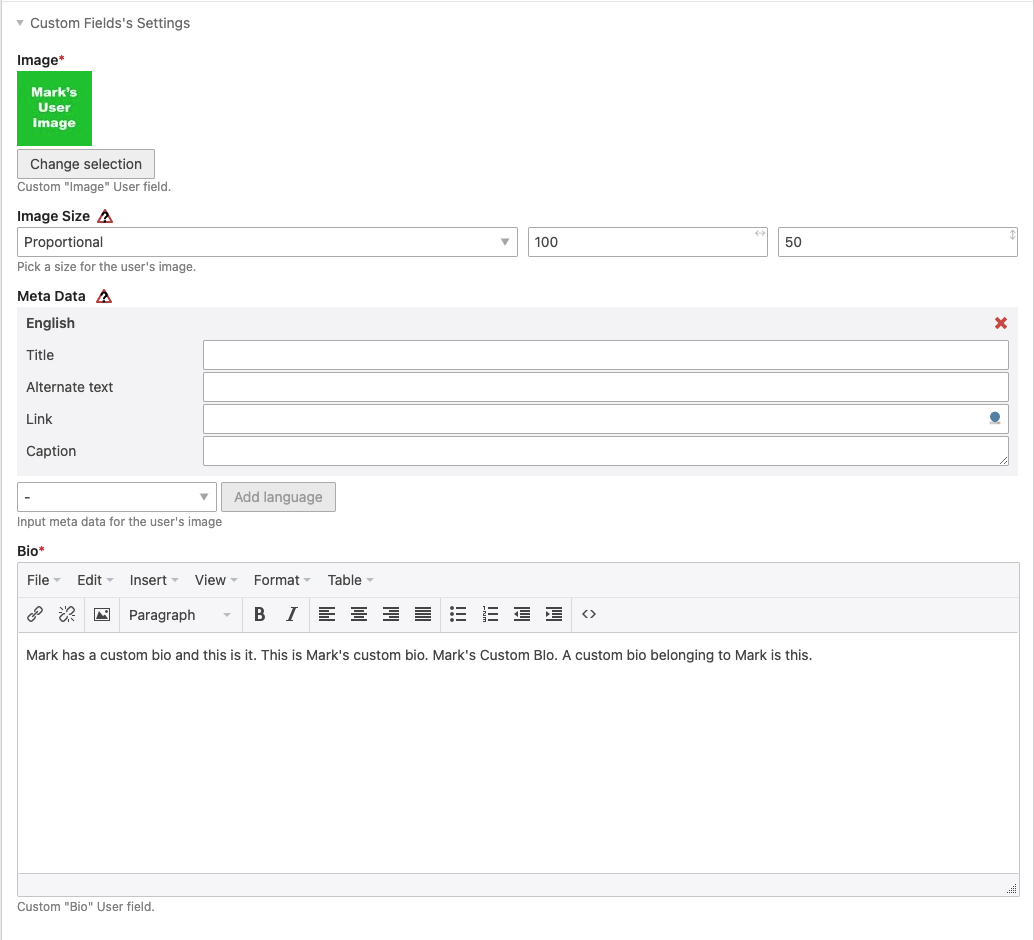Click the 'Pick a size for the user's image.' hint
This screenshot has height=940, width=1034.
106,266
